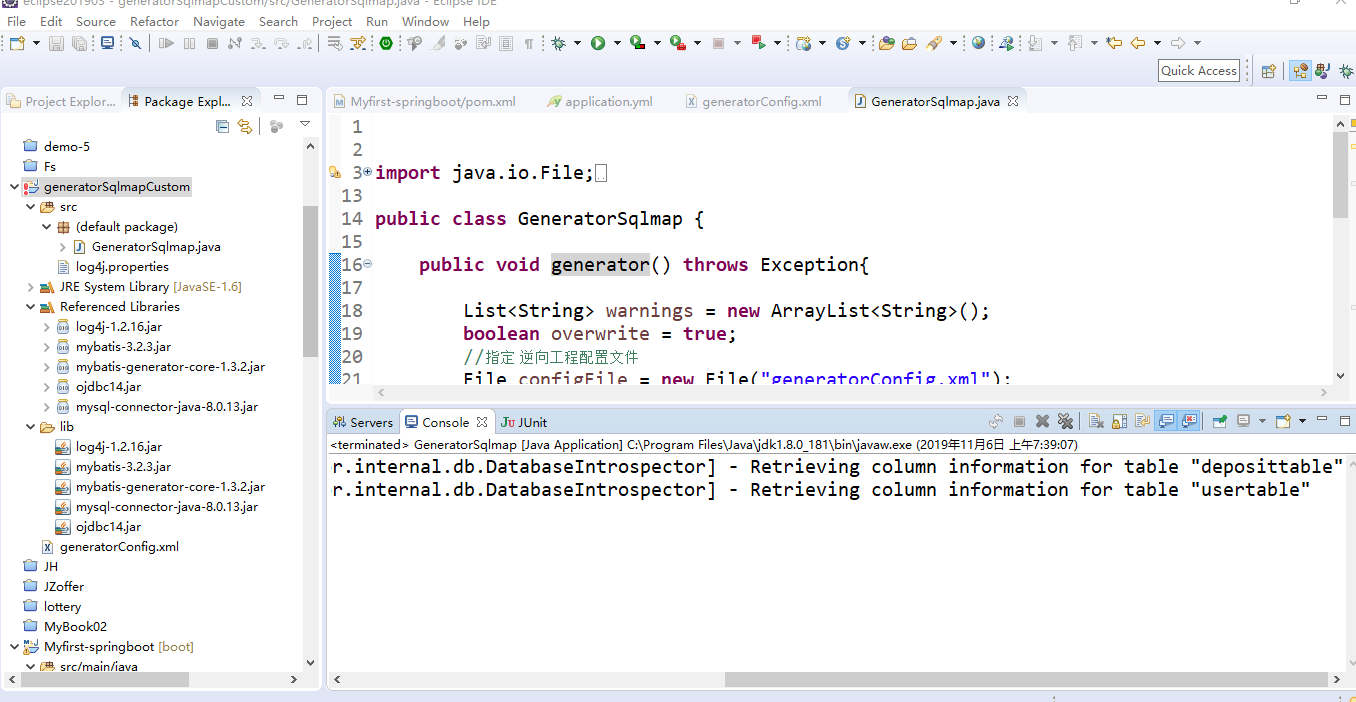1356x702 pixels.
Task: Click Open Type icon in toolbar
Action: 886,43
